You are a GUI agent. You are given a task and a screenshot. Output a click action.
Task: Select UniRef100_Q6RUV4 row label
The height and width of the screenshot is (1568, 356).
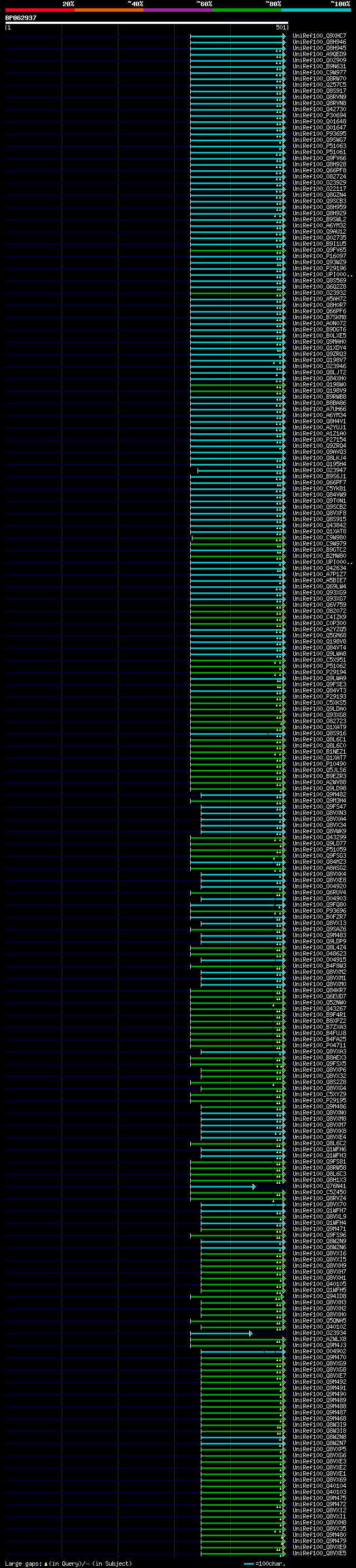tap(319, 892)
